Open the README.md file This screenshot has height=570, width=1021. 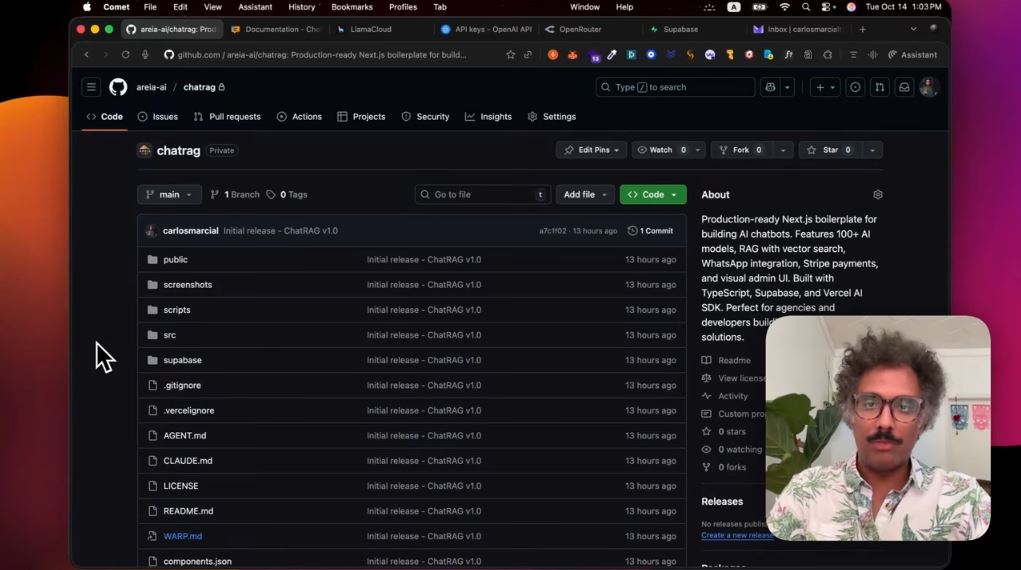tap(188, 511)
